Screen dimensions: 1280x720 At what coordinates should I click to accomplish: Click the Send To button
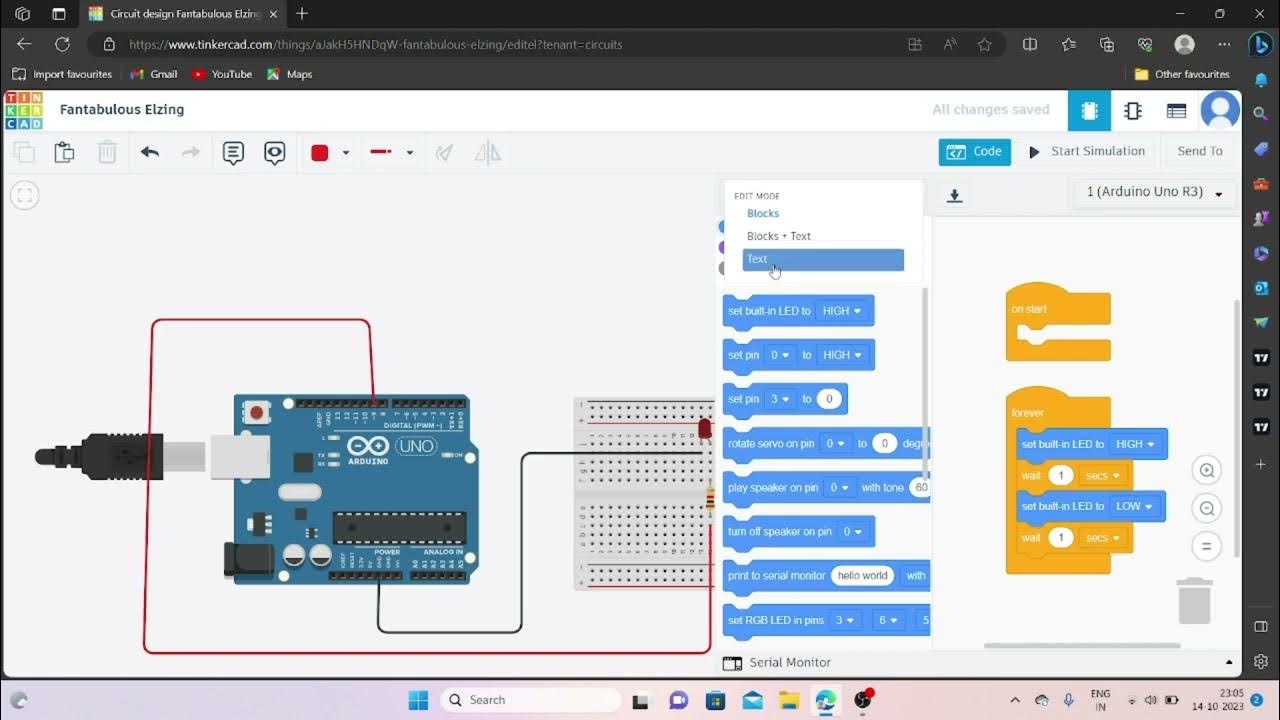pyautogui.click(x=1200, y=152)
